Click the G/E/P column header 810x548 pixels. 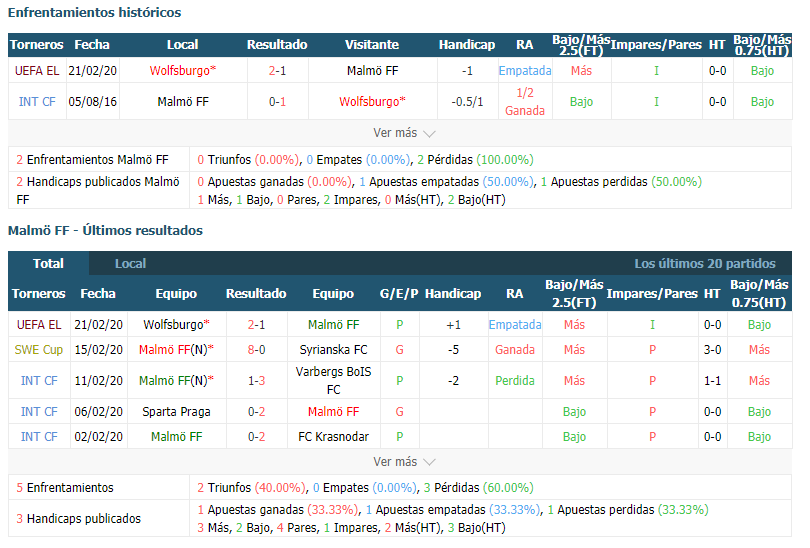click(399, 293)
